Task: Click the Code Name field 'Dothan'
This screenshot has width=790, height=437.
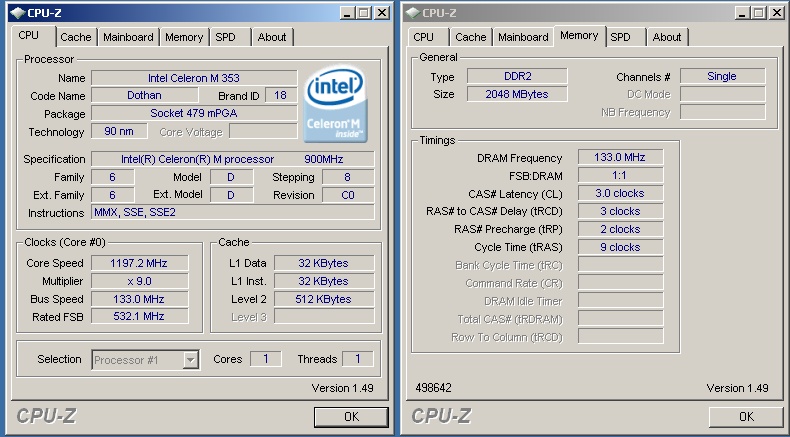Action: pyautogui.click(x=145, y=95)
